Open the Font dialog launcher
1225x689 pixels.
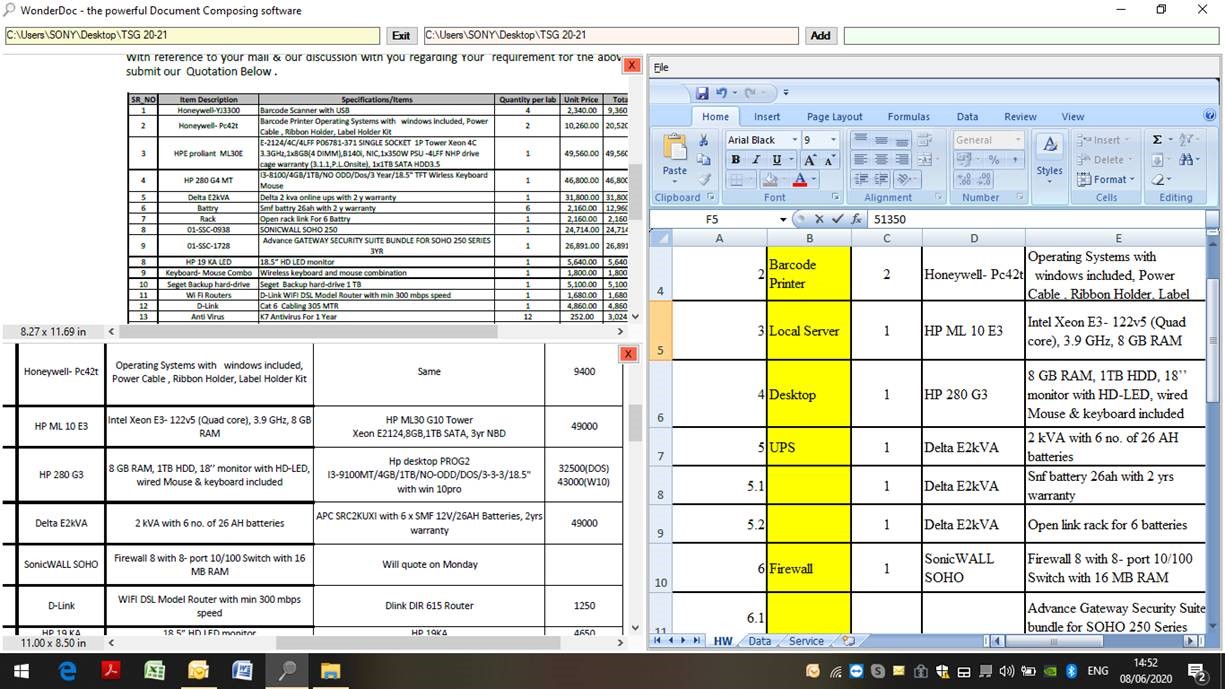(x=837, y=198)
